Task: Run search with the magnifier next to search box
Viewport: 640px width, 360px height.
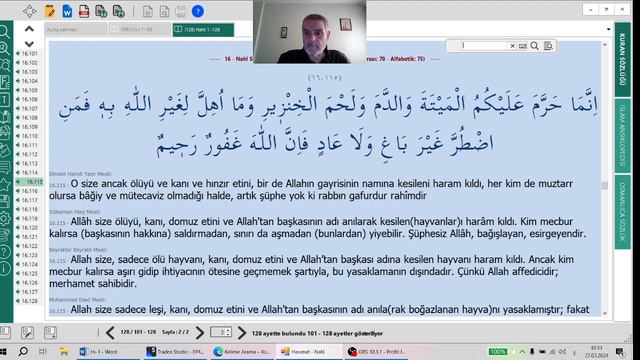Action: pos(534,46)
